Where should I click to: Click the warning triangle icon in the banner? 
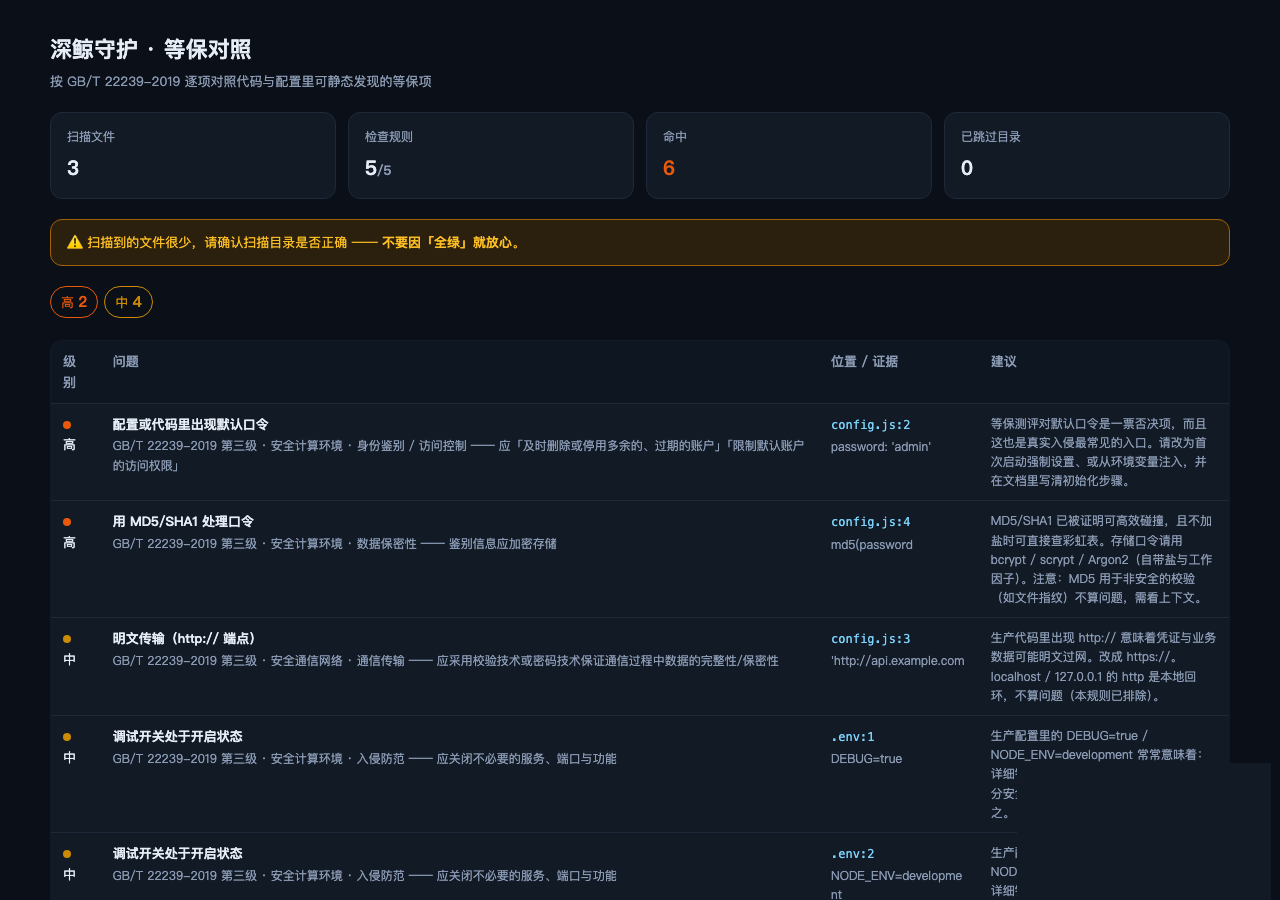tap(75, 242)
